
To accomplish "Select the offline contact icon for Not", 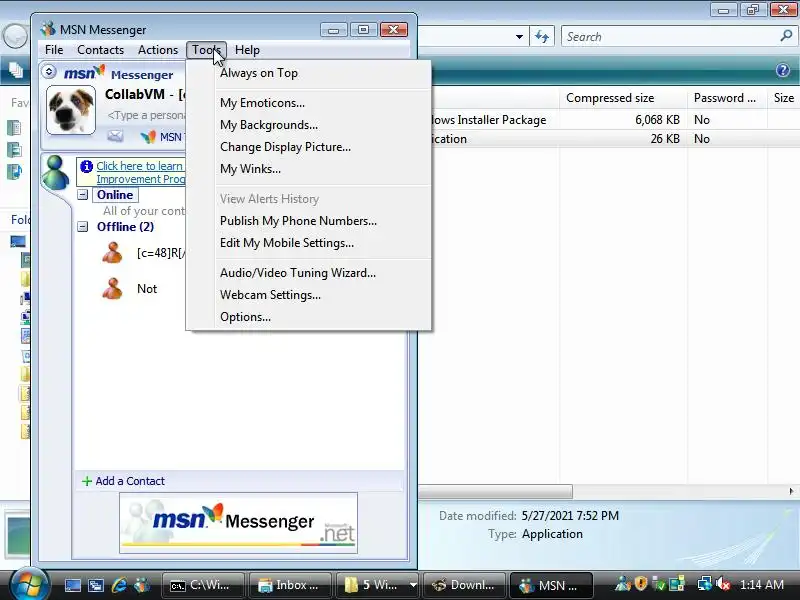I will [112, 288].
